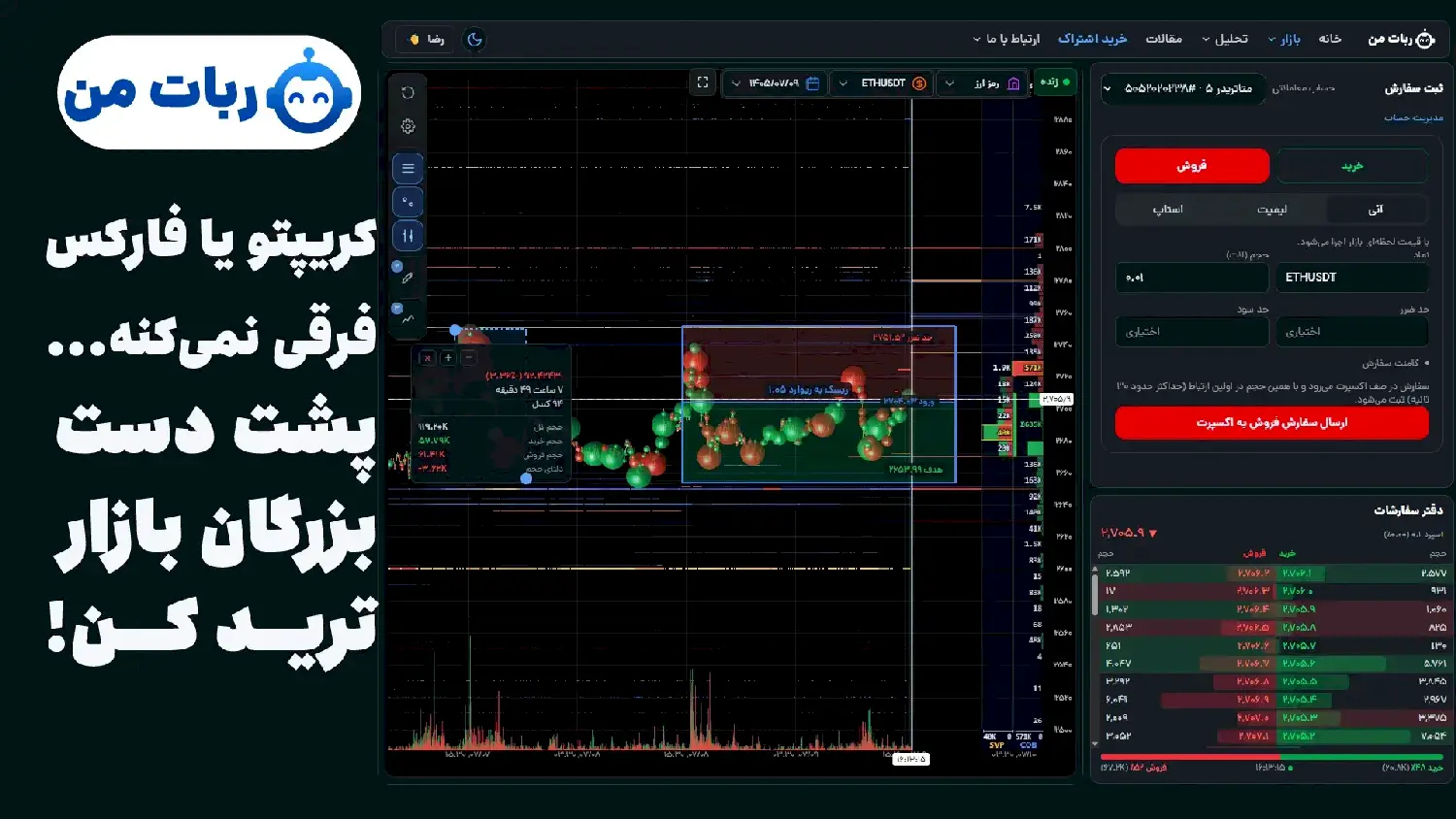Click the plus button in measurement popup
Viewport: 1456px width, 819px height.
(447, 358)
